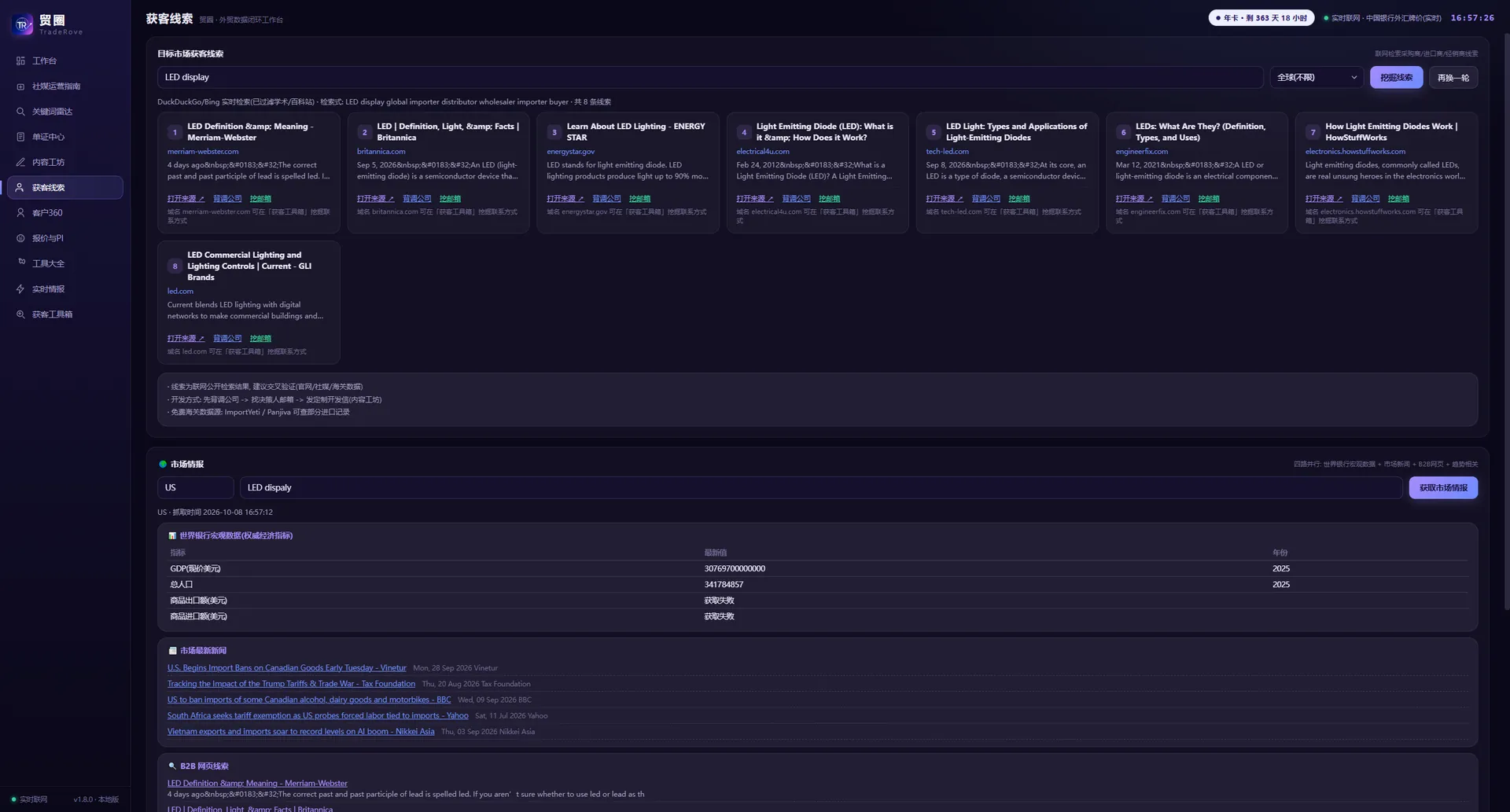Image resolution: width=1510 pixels, height=812 pixels.
Task: Click the 挖掘线索 button
Action: tap(1396, 77)
